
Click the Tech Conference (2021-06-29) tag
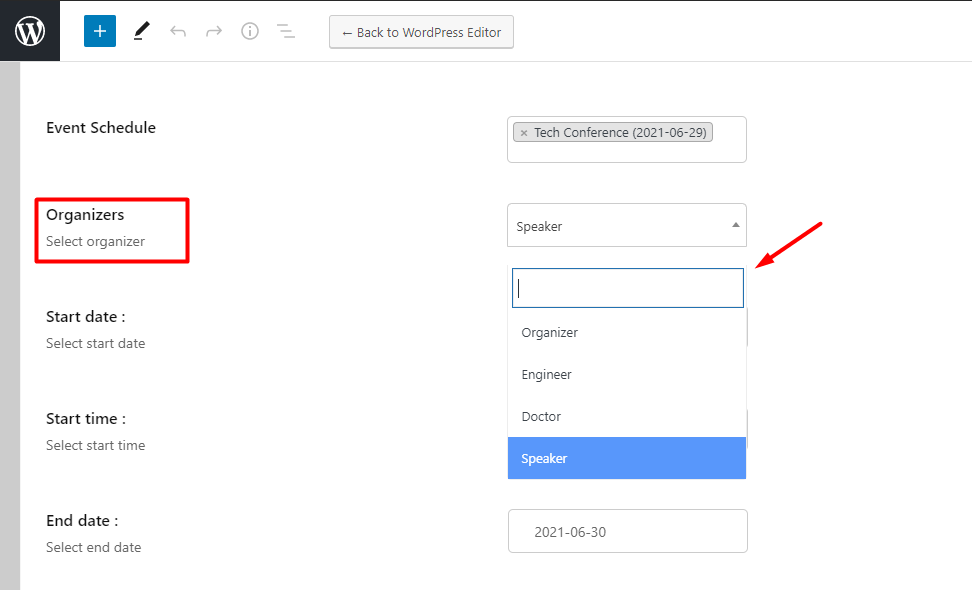tap(620, 133)
